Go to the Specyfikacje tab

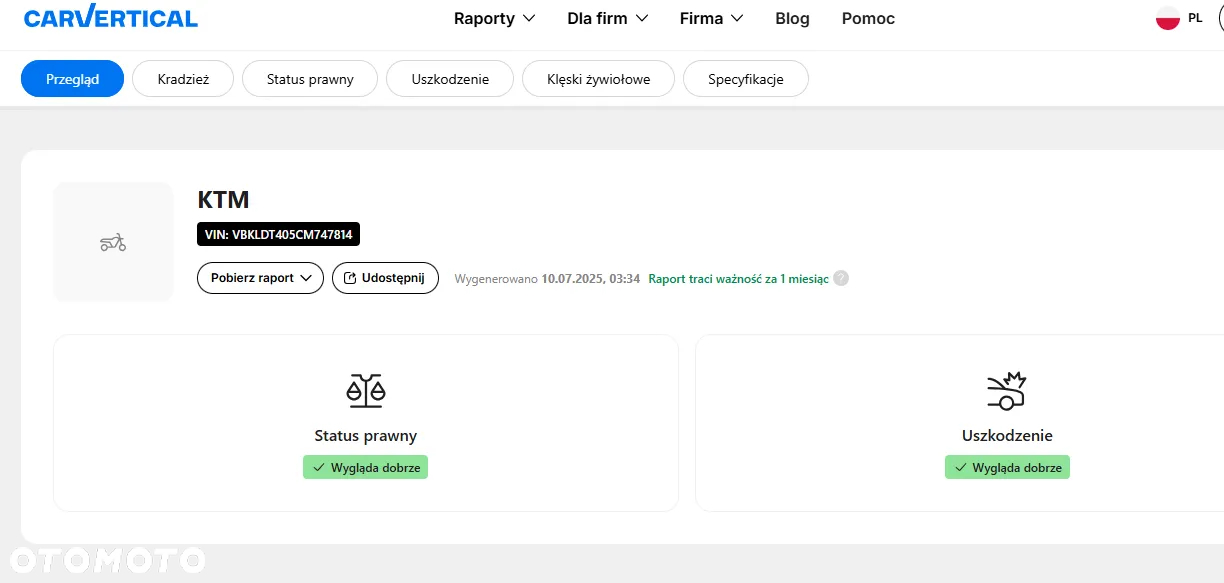click(746, 79)
